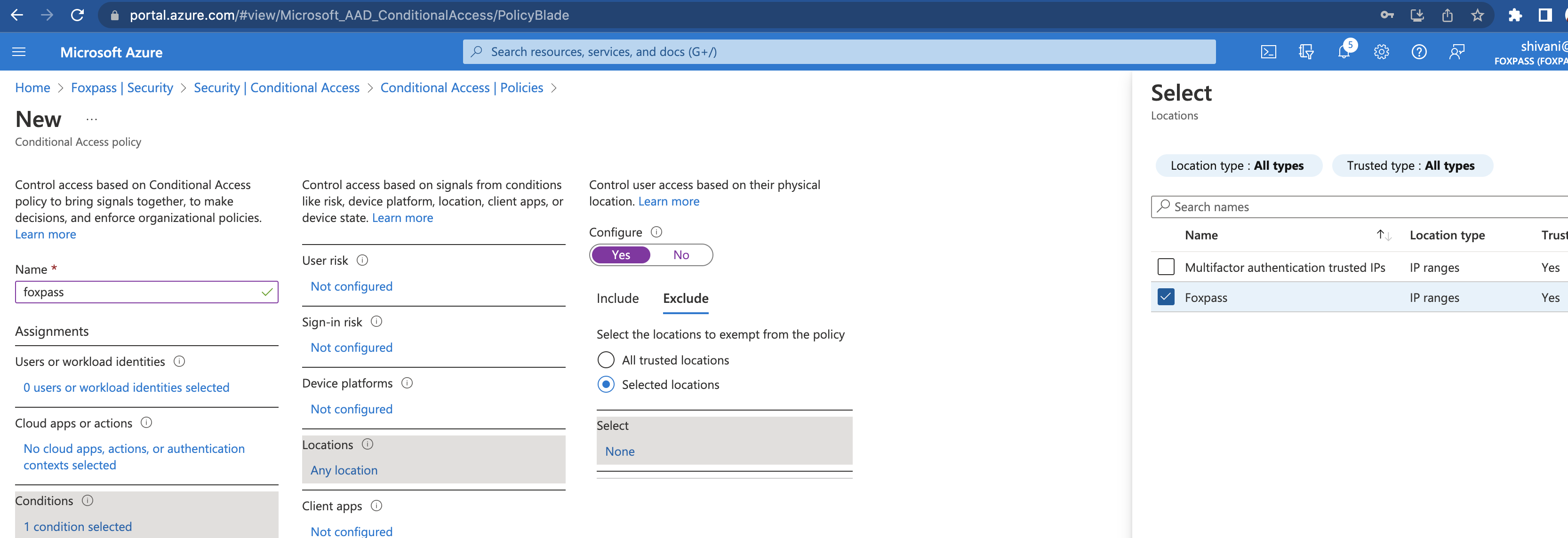Open the help question mark icon
The width and height of the screenshot is (1568, 538).
tap(1418, 52)
